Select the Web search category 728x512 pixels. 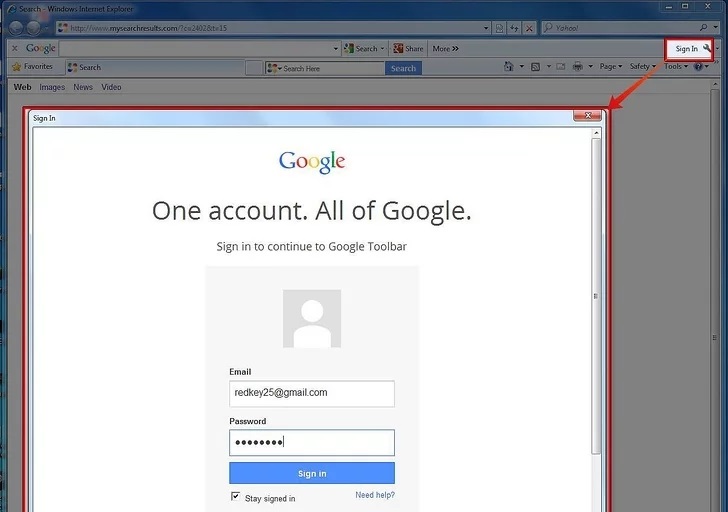(x=22, y=87)
